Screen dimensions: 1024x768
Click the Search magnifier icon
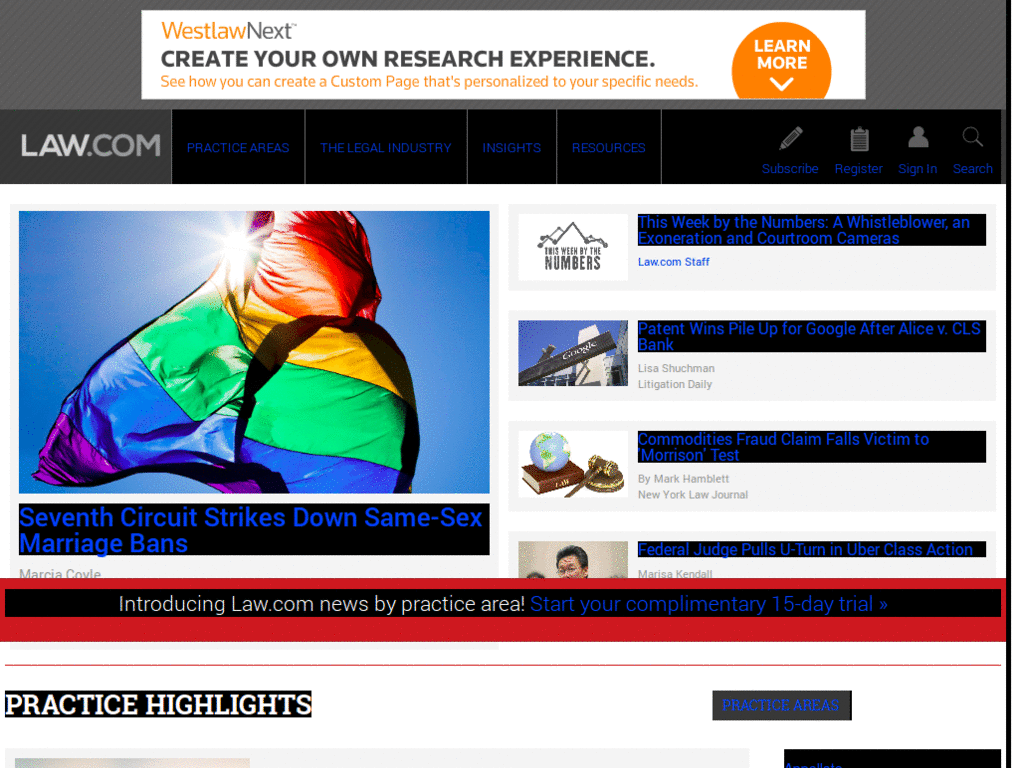(972, 137)
